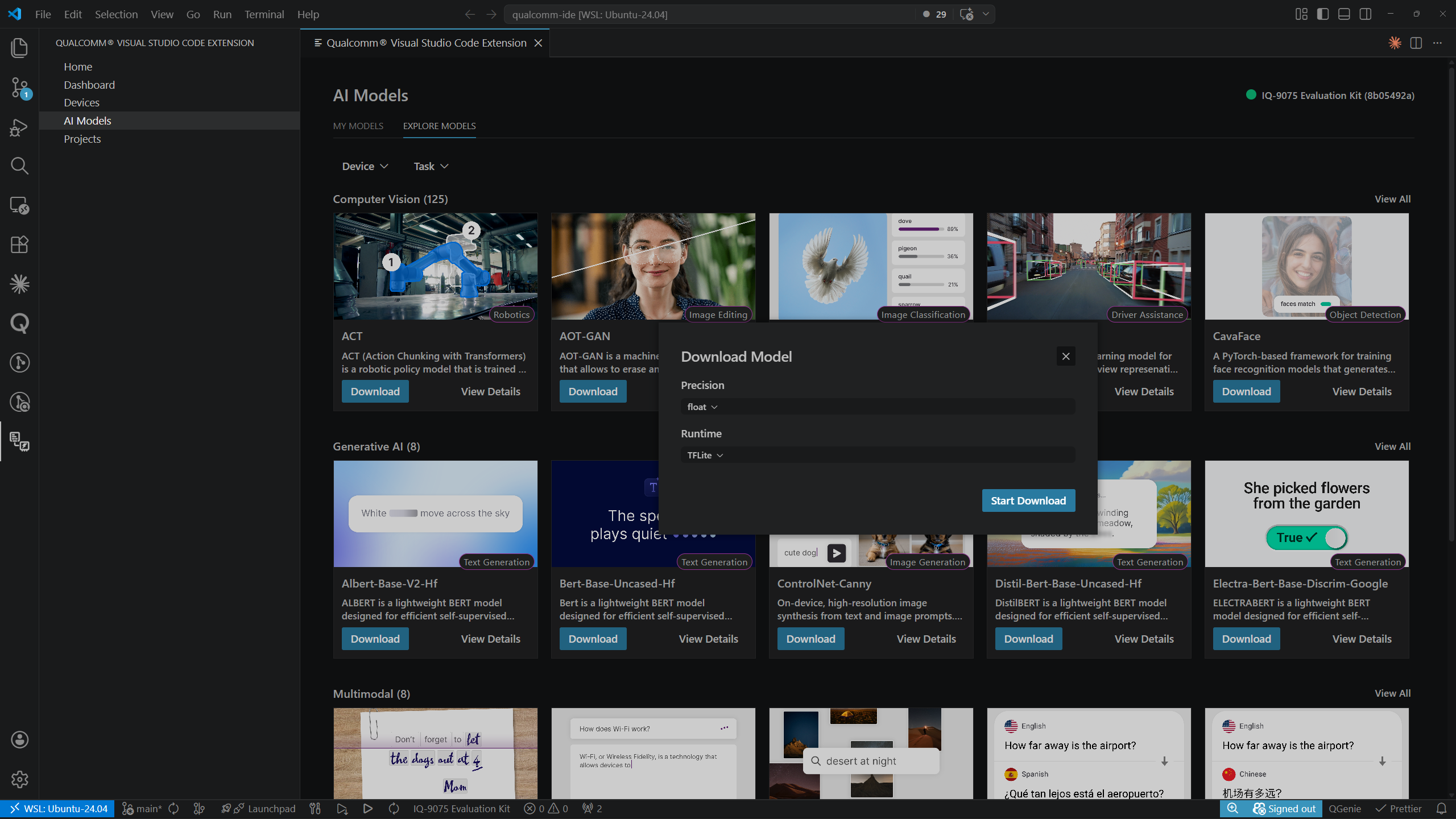
Task: Click forwarded ports indicator showing 2
Action: 592,808
